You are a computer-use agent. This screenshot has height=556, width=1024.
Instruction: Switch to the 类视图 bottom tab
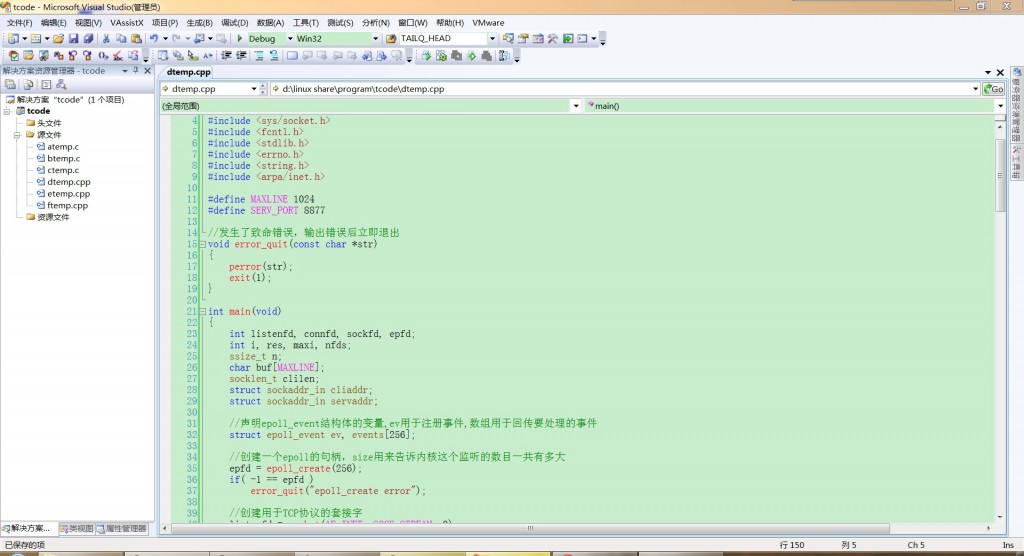point(76,529)
